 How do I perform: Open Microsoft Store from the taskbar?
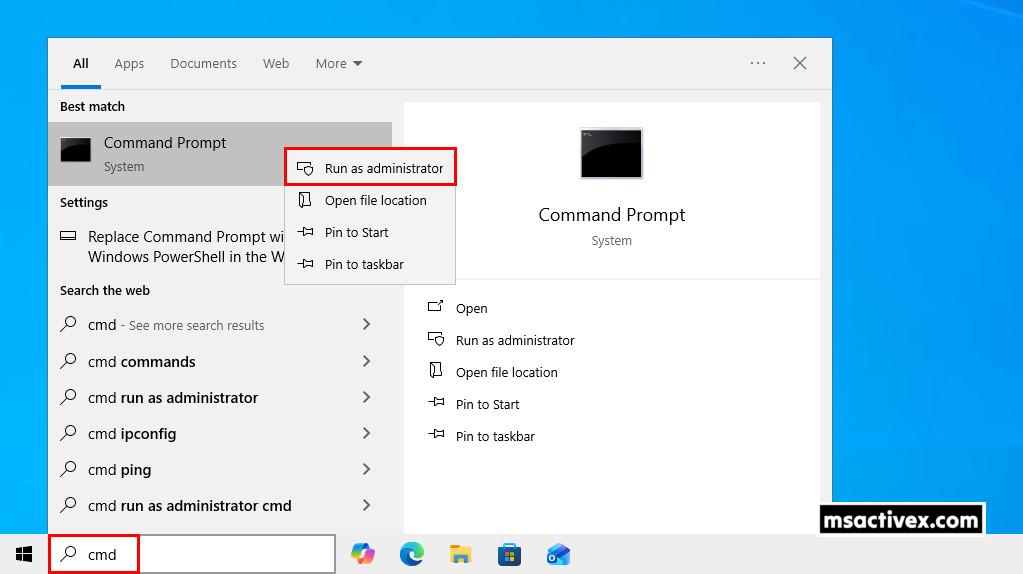point(509,554)
